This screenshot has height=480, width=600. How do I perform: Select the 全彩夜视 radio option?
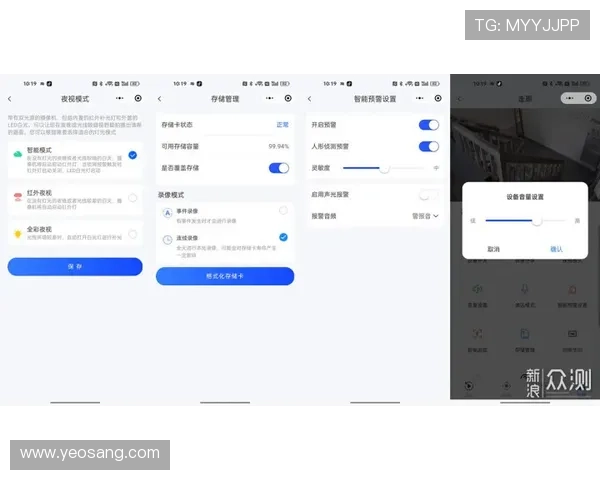click(133, 234)
